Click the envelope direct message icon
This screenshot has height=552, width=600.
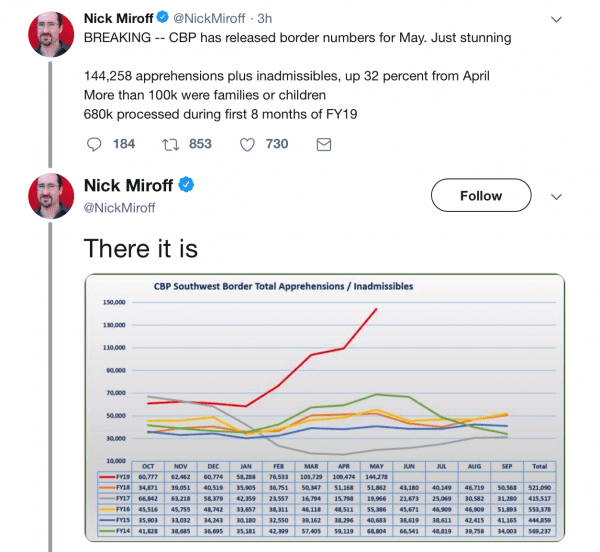tap(323, 144)
